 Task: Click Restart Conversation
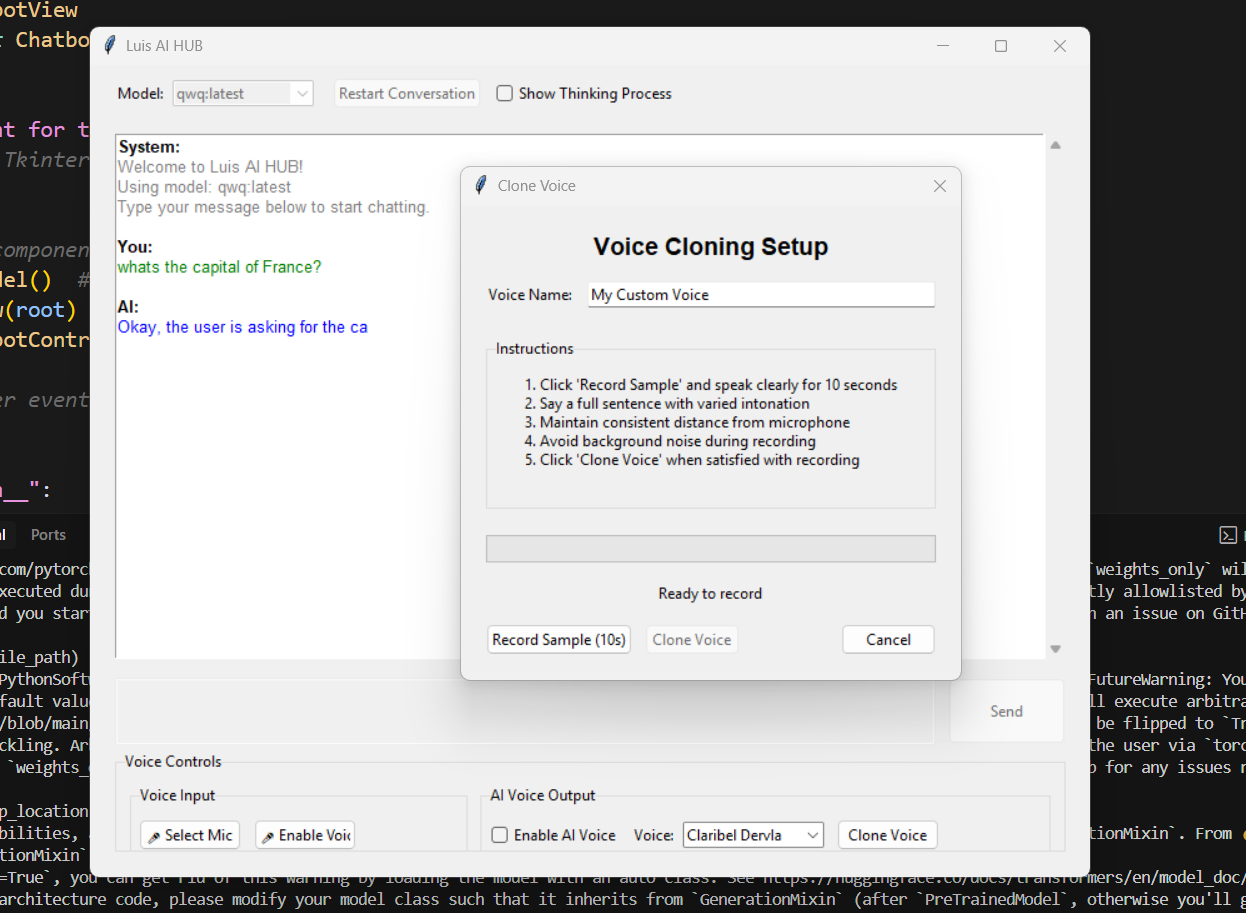(x=406, y=93)
